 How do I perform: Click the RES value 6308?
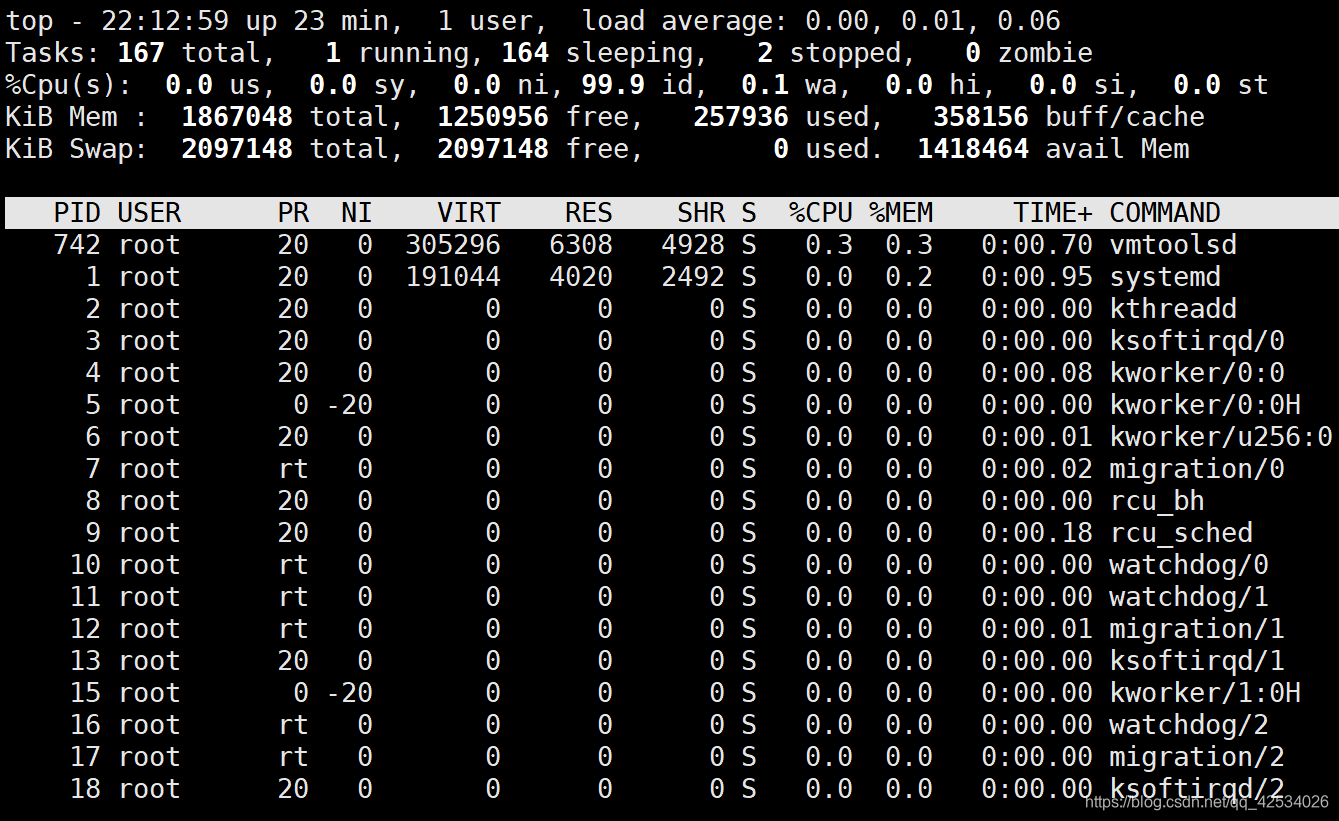tap(581, 245)
